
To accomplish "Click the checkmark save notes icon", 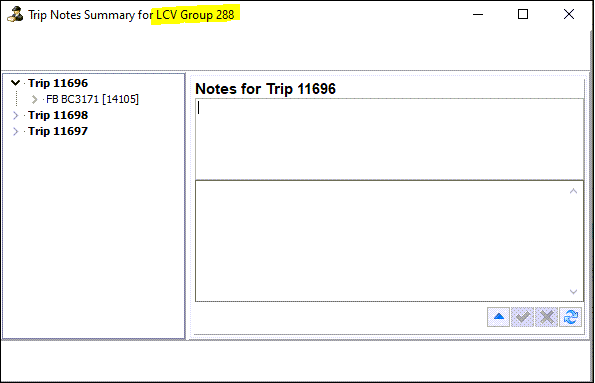I will click(x=523, y=317).
